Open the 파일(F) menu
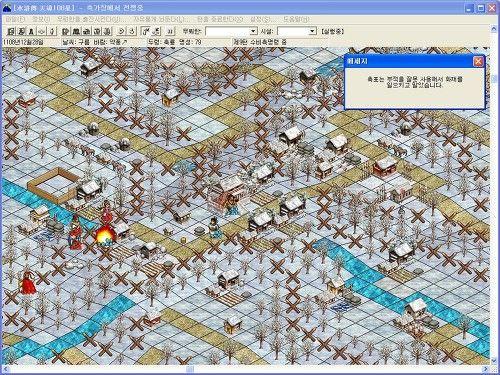The height and width of the screenshot is (375, 500). coord(15,19)
